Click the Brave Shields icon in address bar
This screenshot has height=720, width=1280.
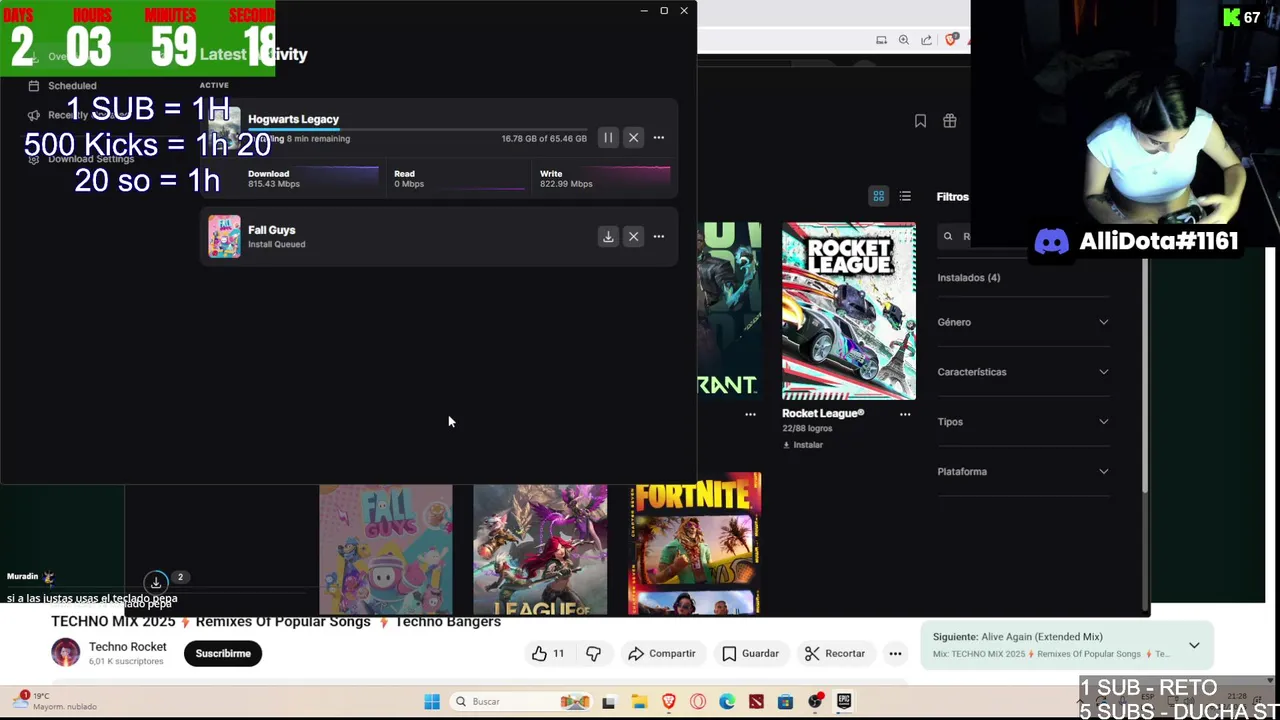pyautogui.click(x=952, y=40)
